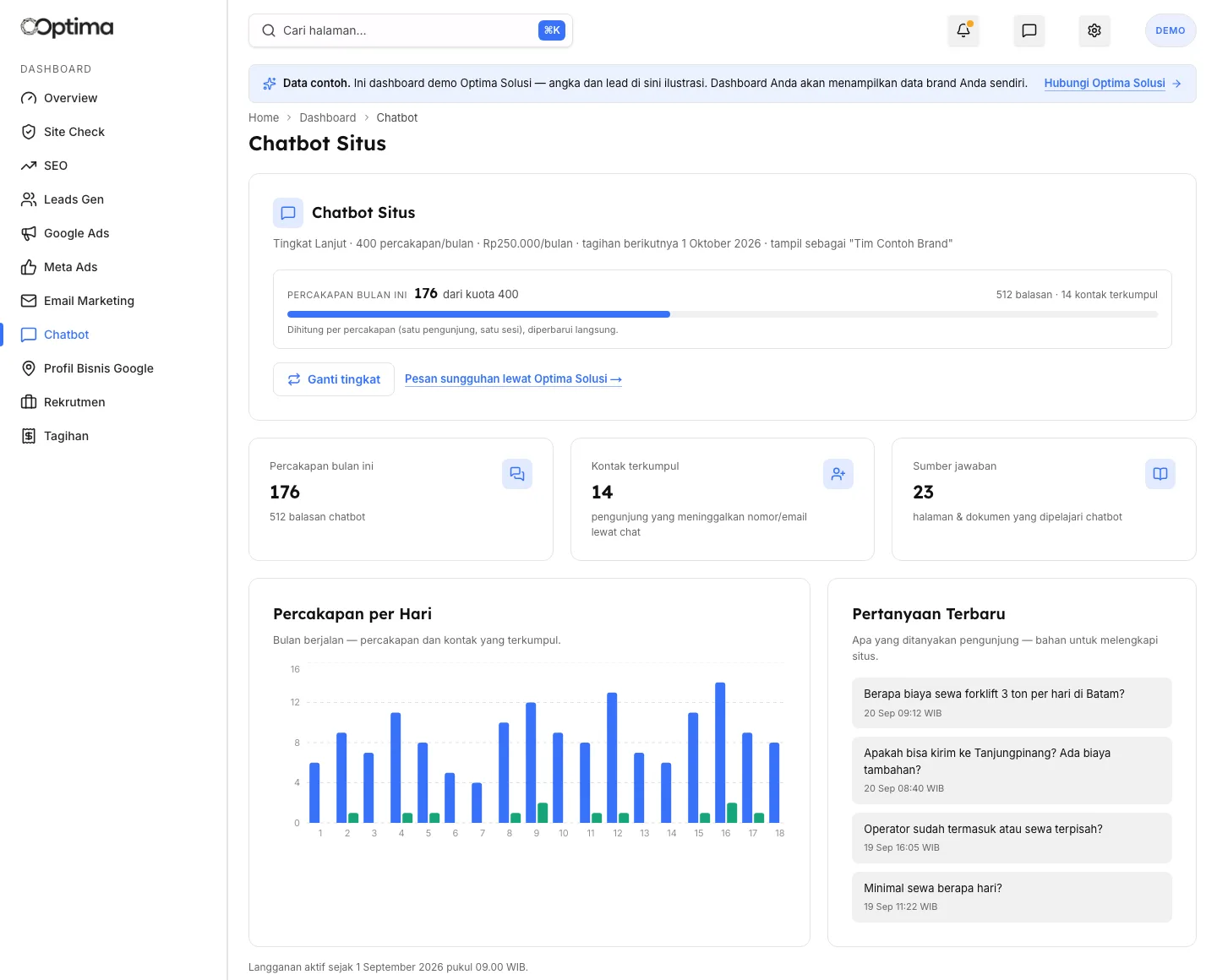The width and height of the screenshot is (1217, 980).
Task: Click Home breadcrumb
Action: 264,117
